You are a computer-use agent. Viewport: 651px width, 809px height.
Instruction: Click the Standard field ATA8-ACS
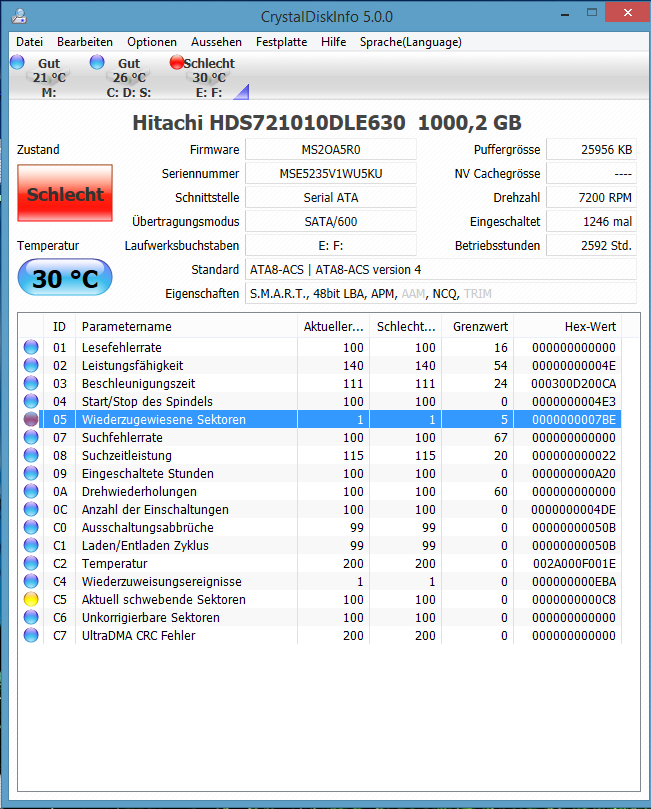[441, 269]
